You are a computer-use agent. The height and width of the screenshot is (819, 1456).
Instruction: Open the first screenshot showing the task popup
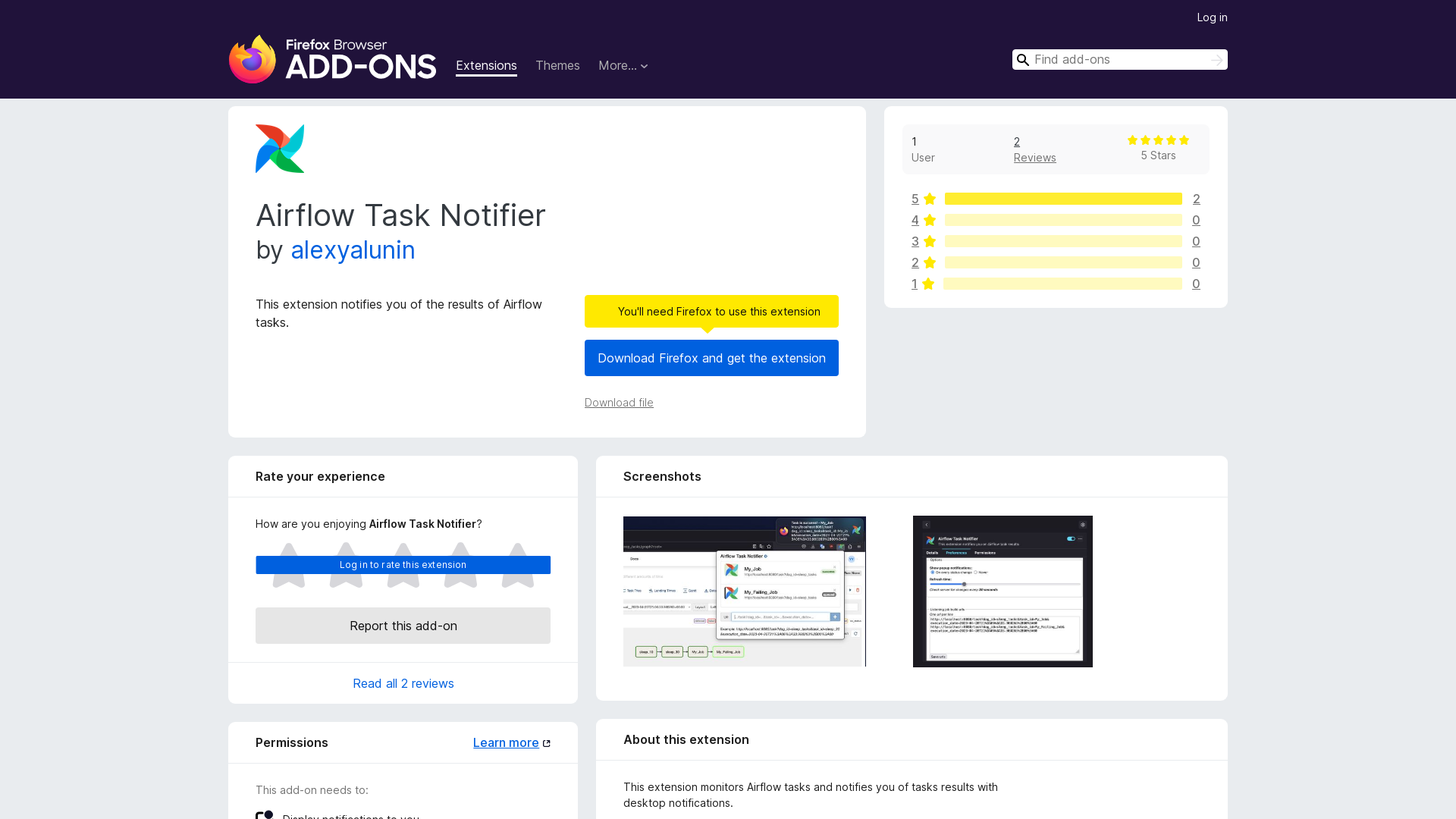point(745,591)
